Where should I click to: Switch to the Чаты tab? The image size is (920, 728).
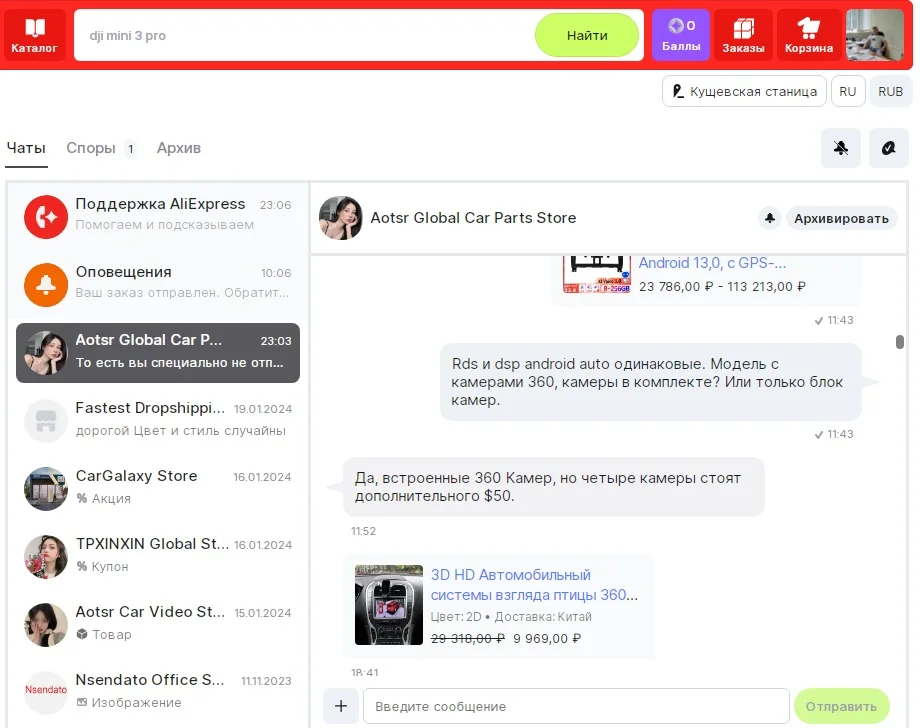pyautogui.click(x=26, y=148)
